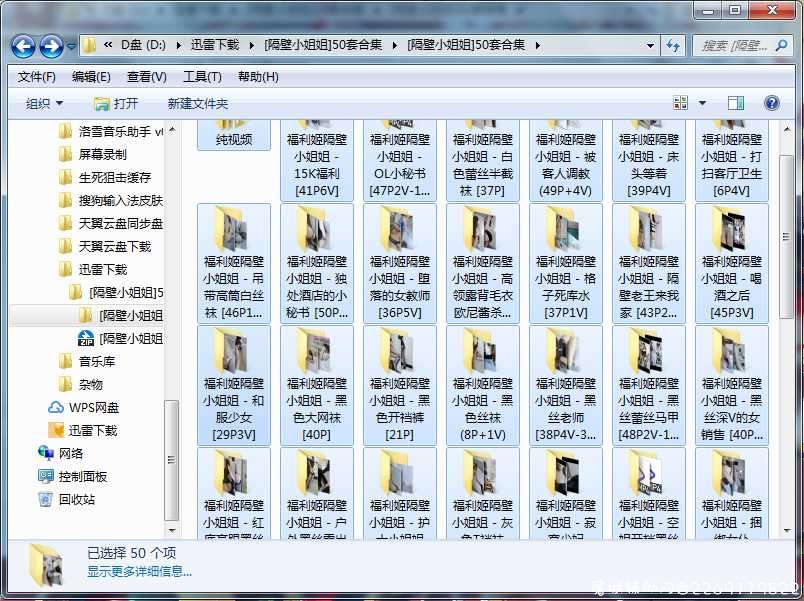Image resolution: width=804 pixels, height=601 pixels.
Task: Open the 文件(F) menu
Action: [x=36, y=77]
